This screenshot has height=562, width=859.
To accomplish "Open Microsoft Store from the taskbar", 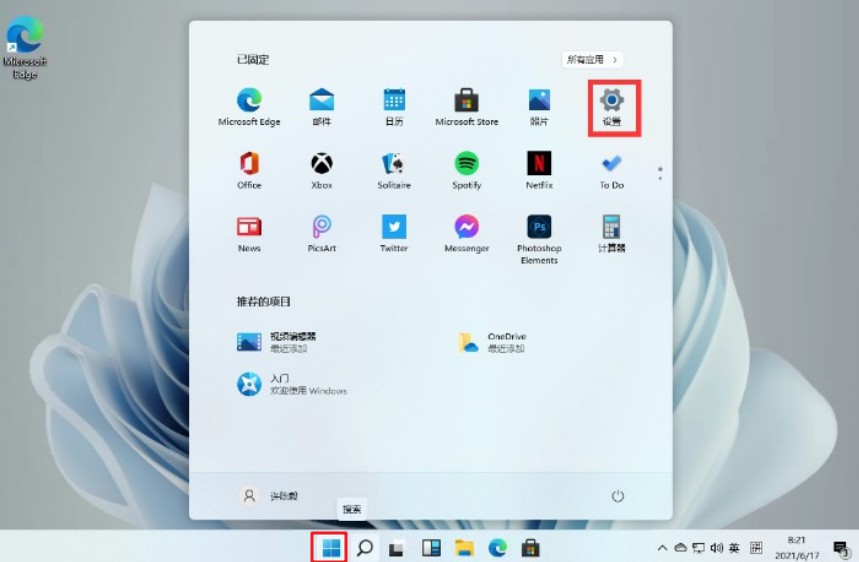I will (530, 547).
